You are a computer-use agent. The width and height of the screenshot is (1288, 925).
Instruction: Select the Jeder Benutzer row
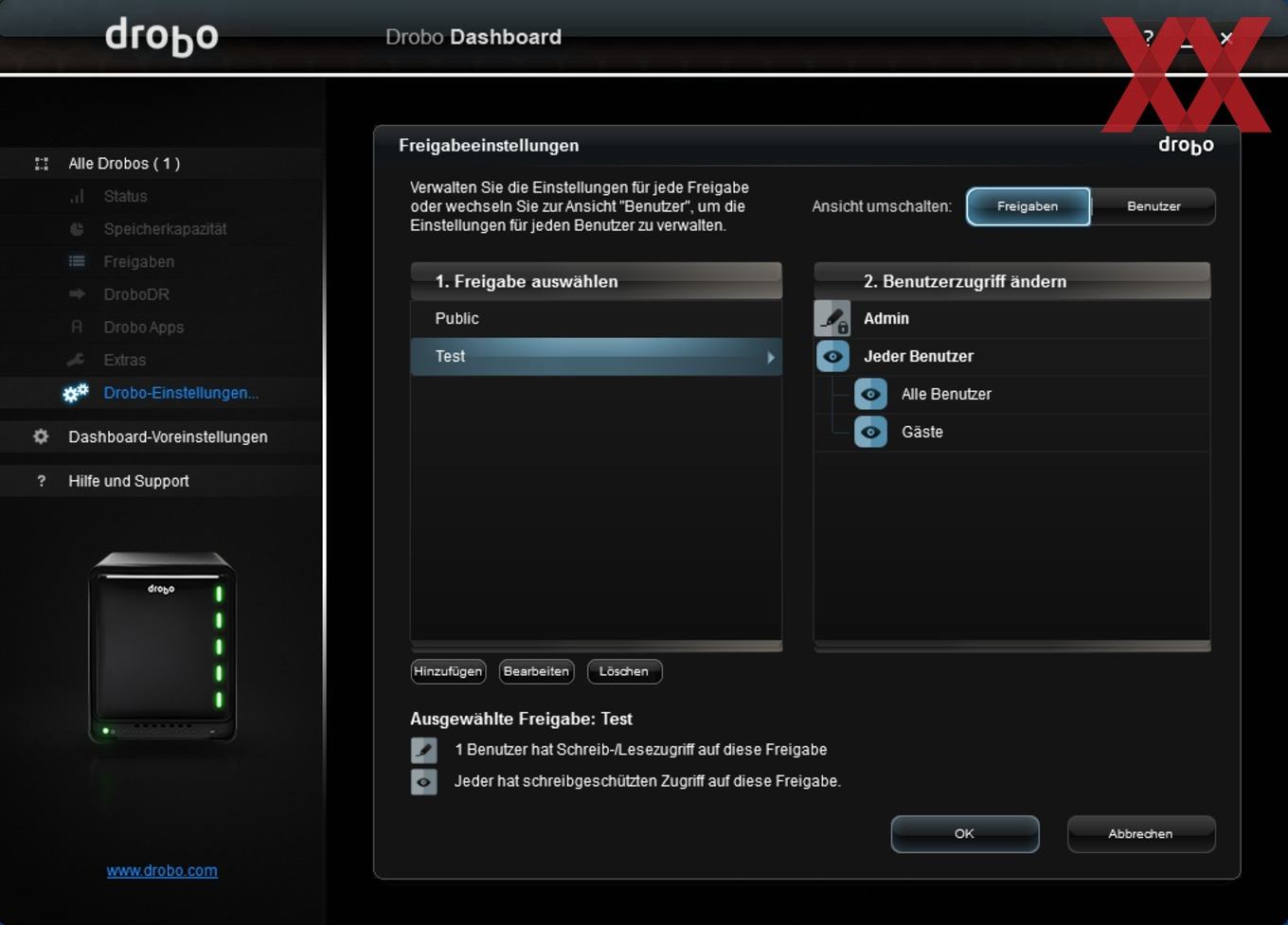[1011, 357]
